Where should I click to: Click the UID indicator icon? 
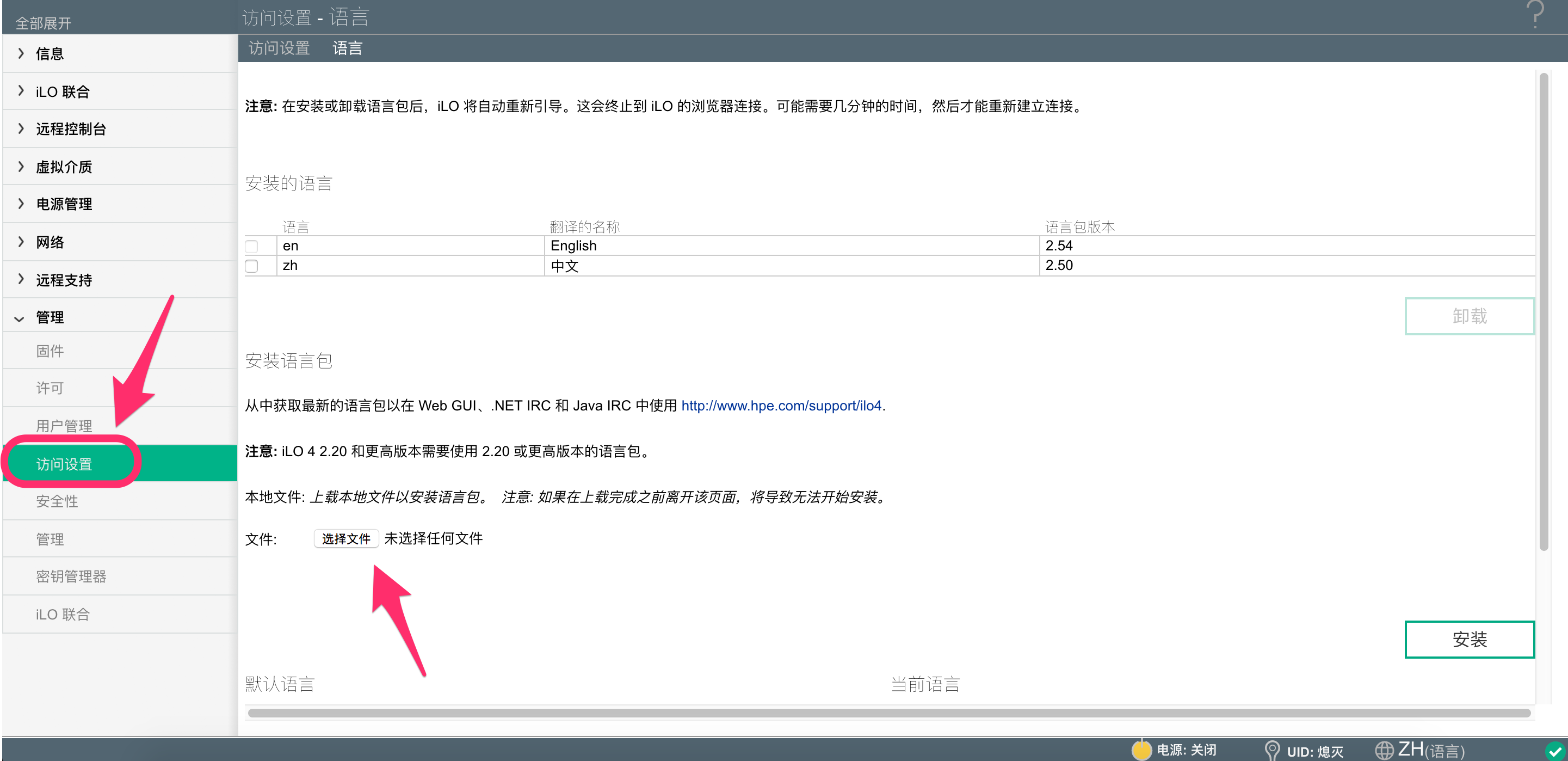click(1271, 750)
